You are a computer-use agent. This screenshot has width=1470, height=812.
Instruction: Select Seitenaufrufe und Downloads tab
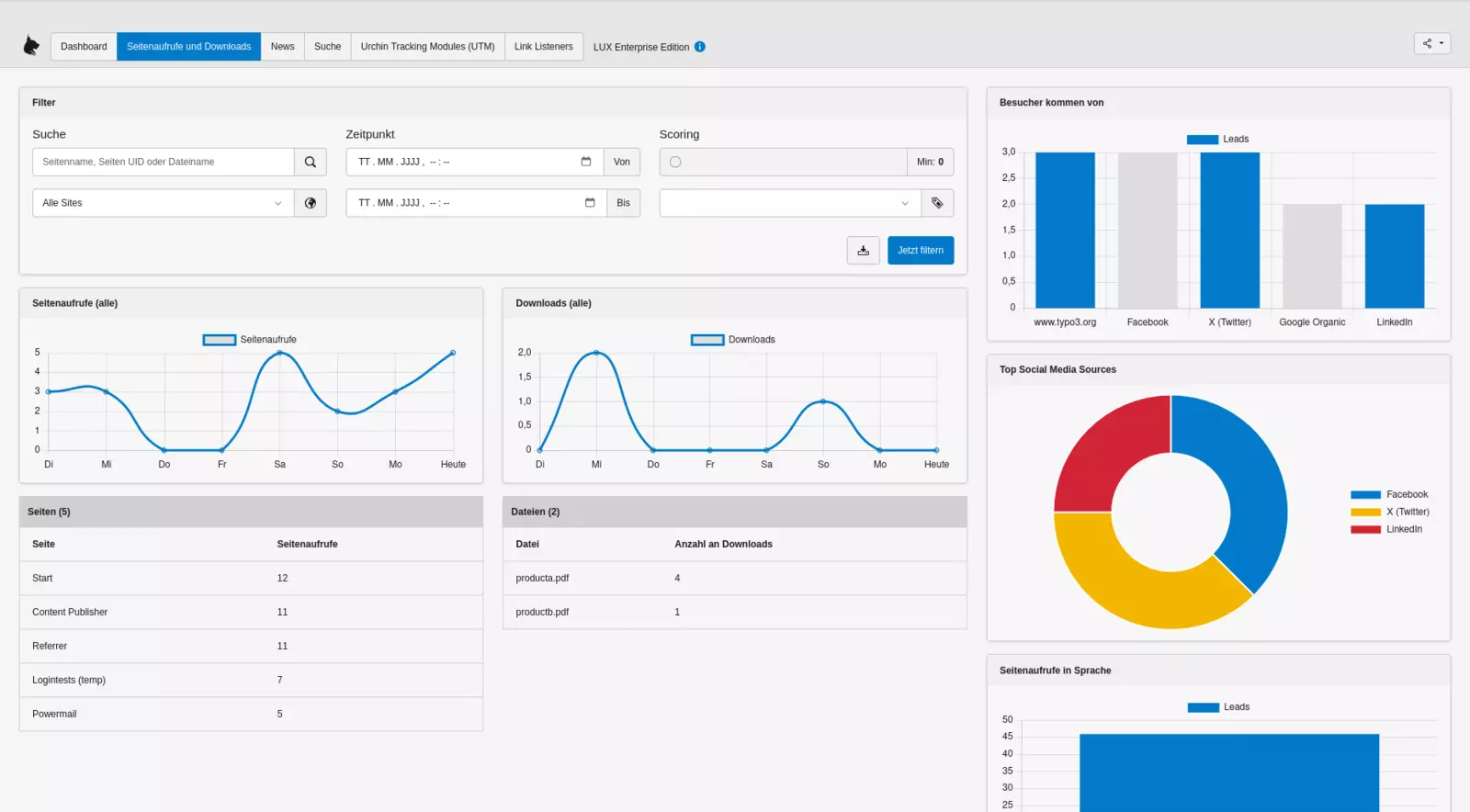point(188,47)
